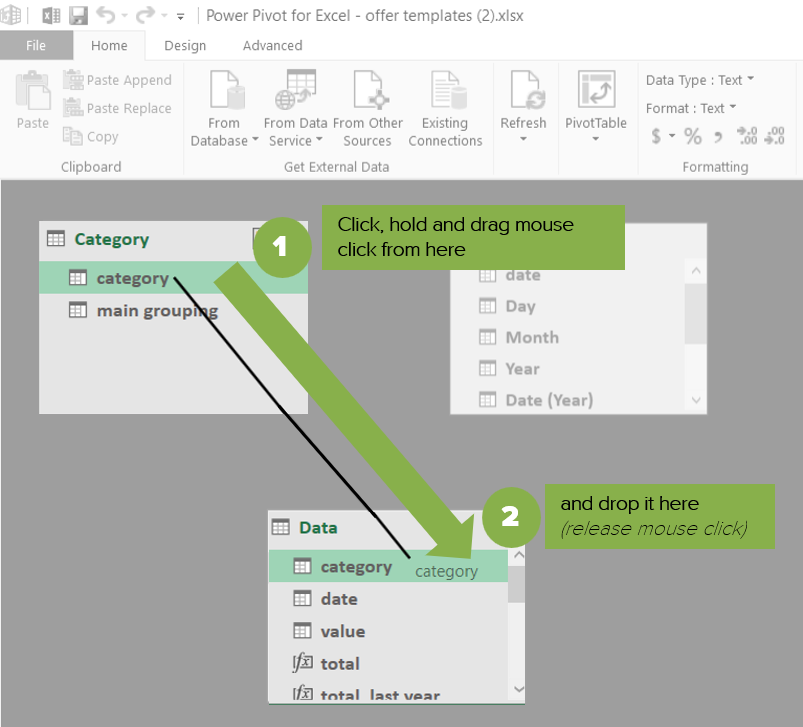Expand the currency format dropdown arrow
The height and width of the screenshot is (727, 803).
pos(672,136)
